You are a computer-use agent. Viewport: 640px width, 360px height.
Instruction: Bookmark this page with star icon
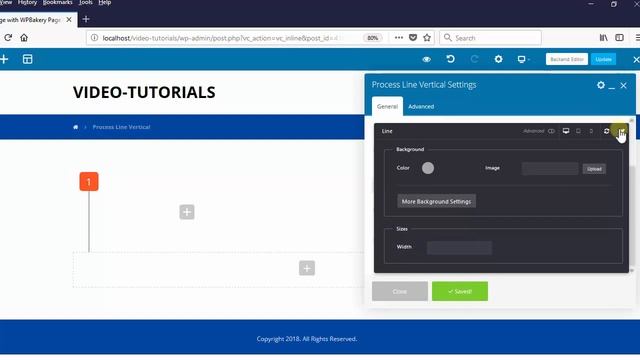(x=427, y=38)
